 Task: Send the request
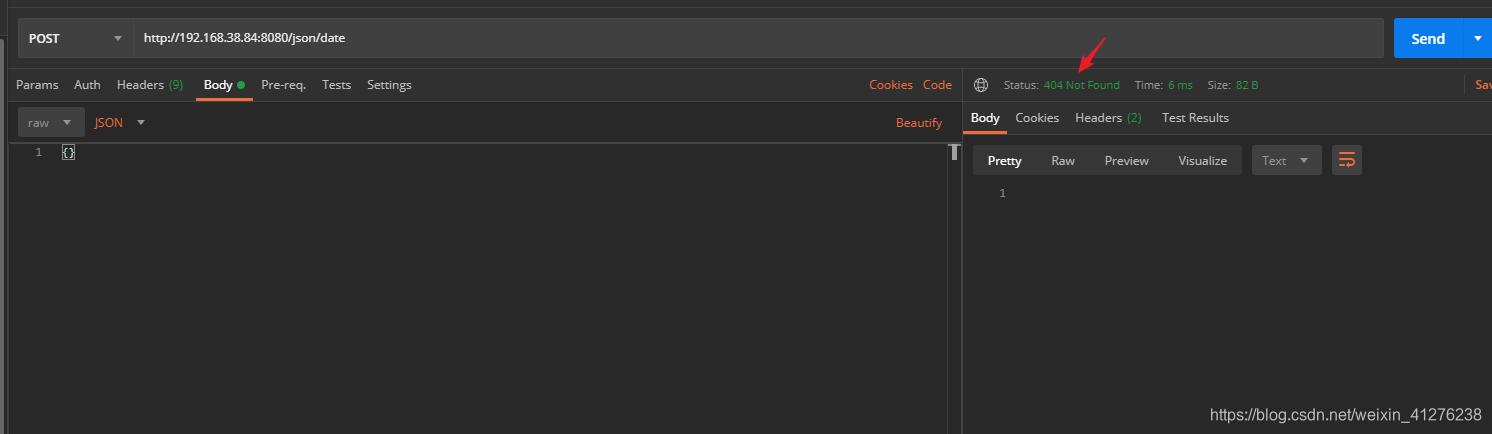[x=1427, y=38]
